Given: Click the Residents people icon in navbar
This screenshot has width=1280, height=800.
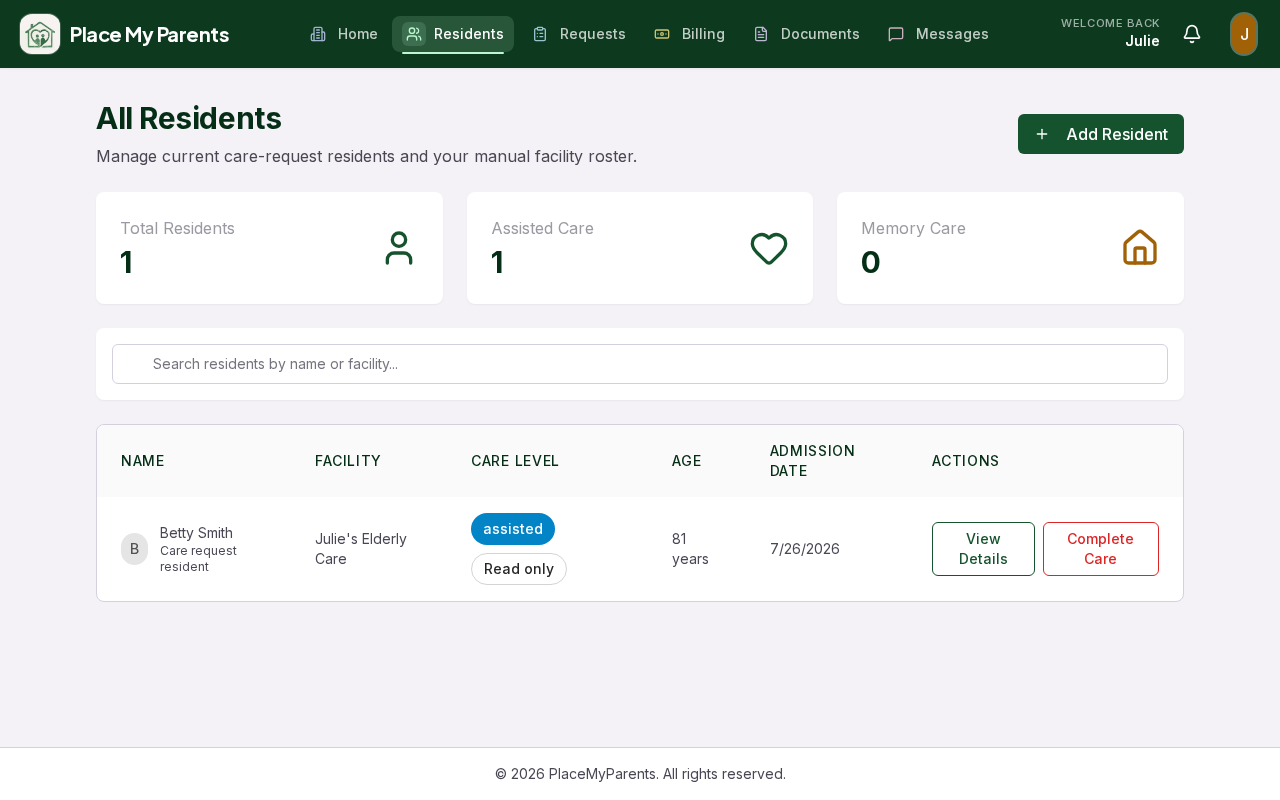Looking at the screenshot, I should 414,34.
